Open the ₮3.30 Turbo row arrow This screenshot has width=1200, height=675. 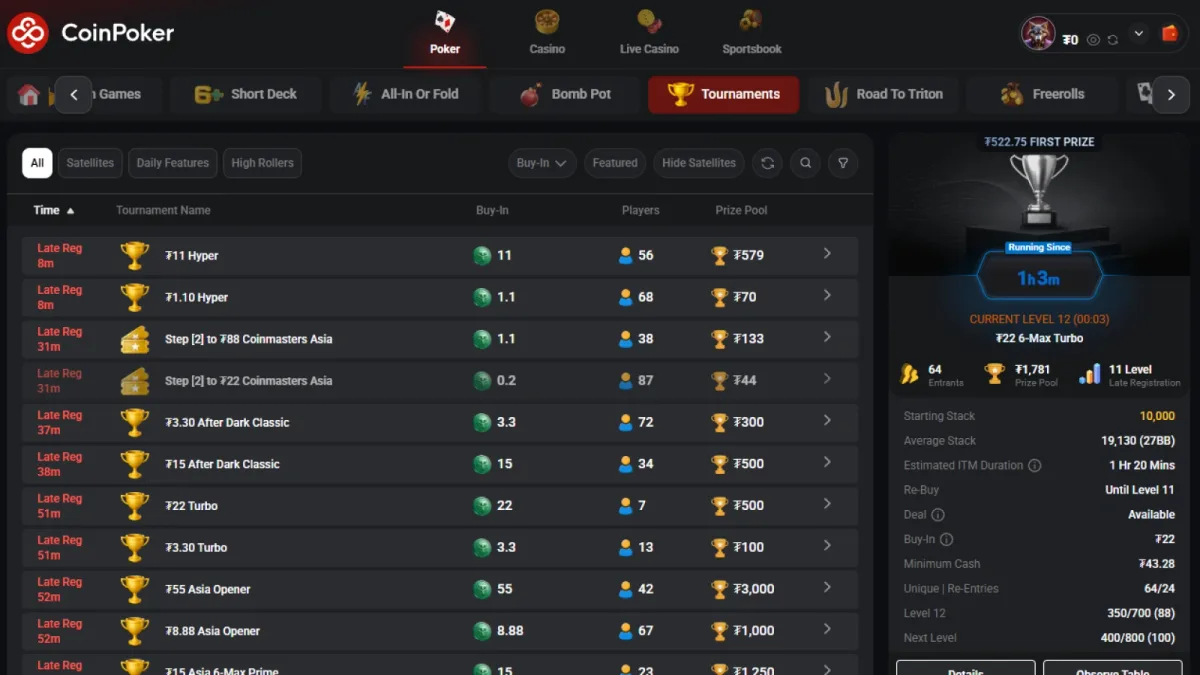tap(827, 546)
